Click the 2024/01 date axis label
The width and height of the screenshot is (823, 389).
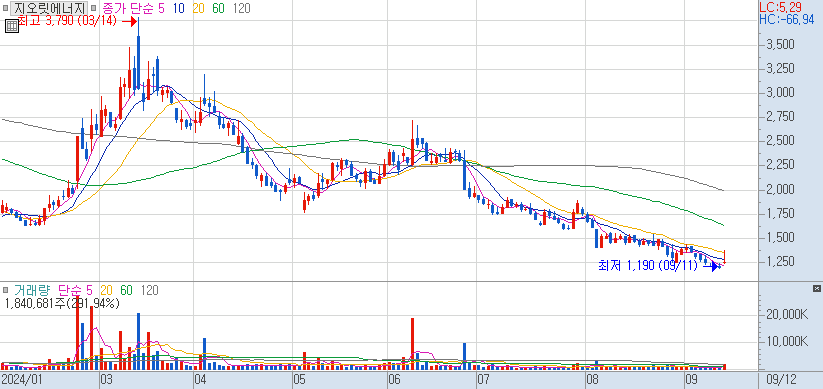pyautogui.click(x=22, y=379)
